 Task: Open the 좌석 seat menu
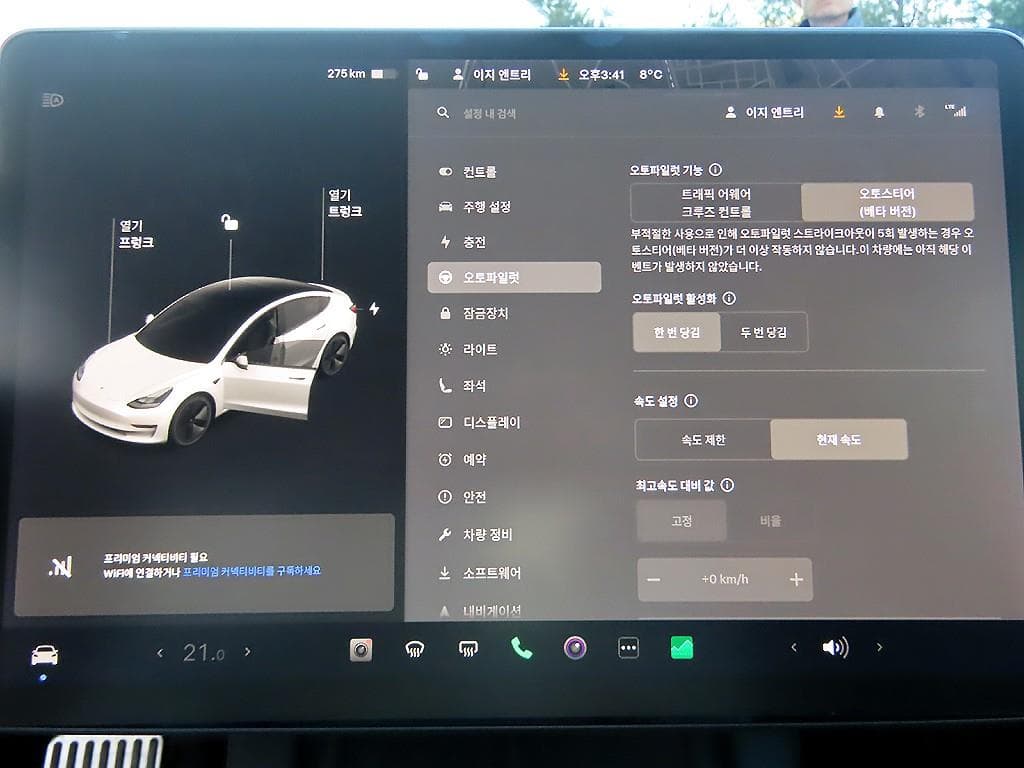(462, 386)
